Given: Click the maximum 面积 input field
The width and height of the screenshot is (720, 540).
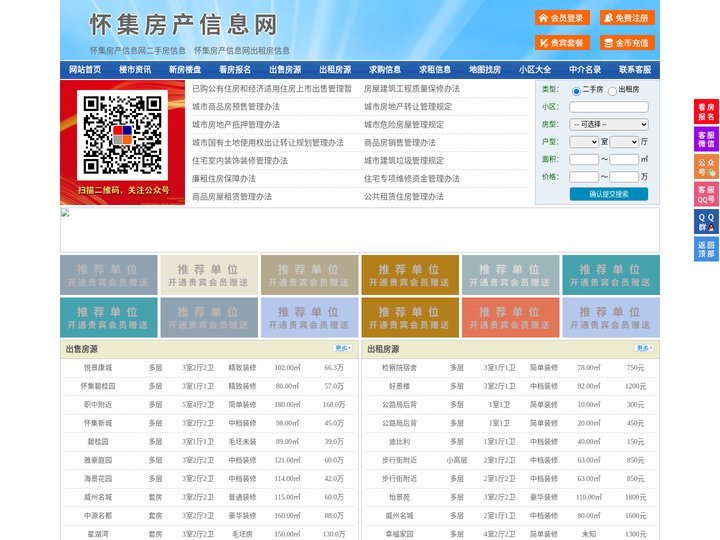Looking at the screenshot, I should [624, 159].
